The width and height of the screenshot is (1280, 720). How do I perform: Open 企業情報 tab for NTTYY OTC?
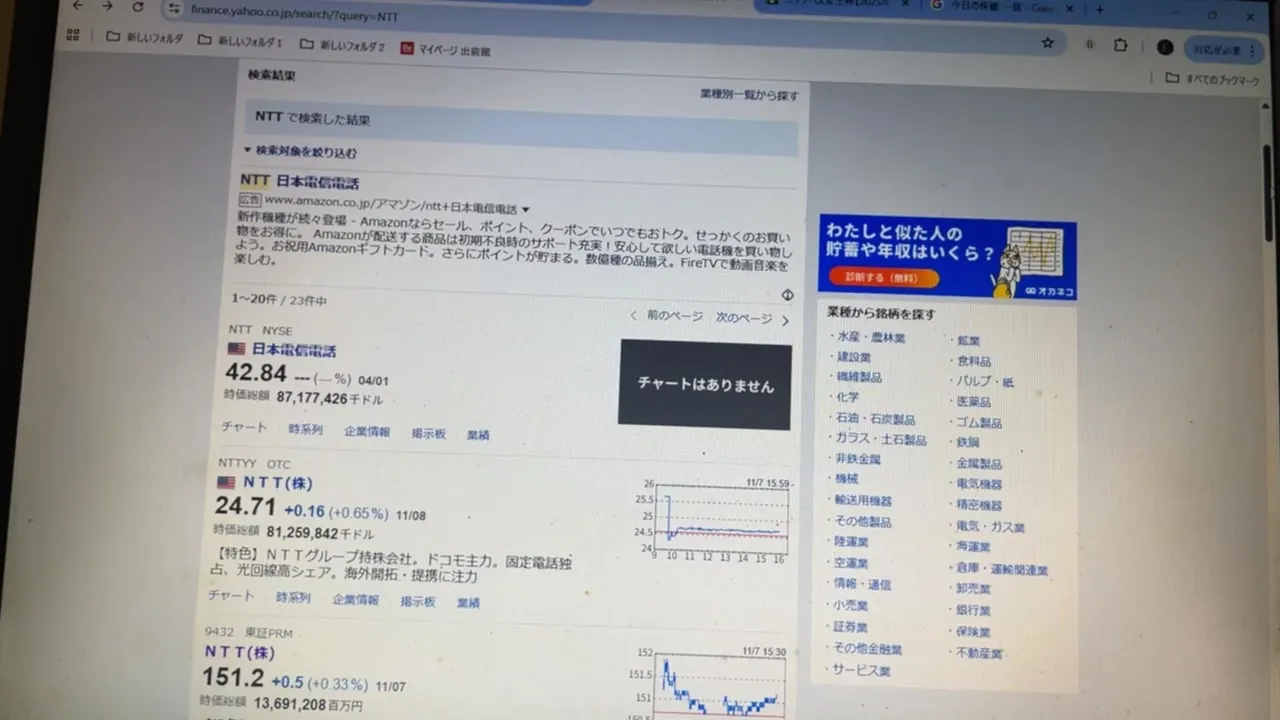[355, 600]
